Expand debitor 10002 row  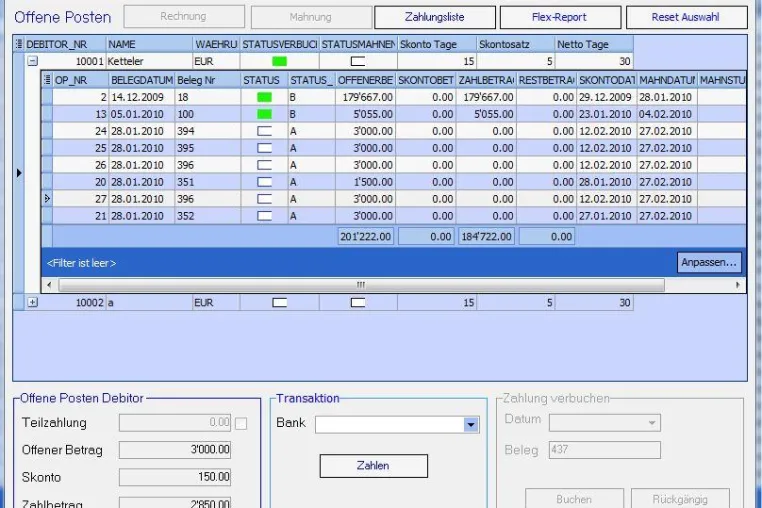coord(33,302)
